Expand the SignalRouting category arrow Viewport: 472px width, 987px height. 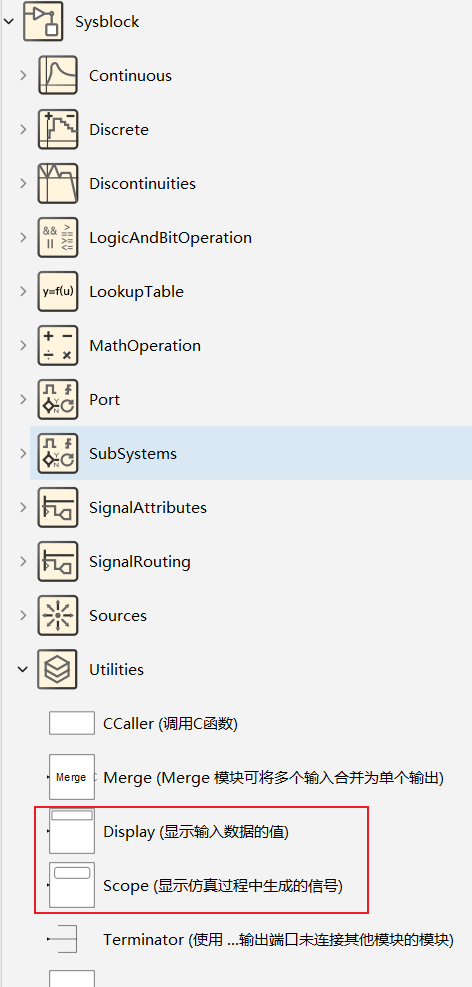23,561
